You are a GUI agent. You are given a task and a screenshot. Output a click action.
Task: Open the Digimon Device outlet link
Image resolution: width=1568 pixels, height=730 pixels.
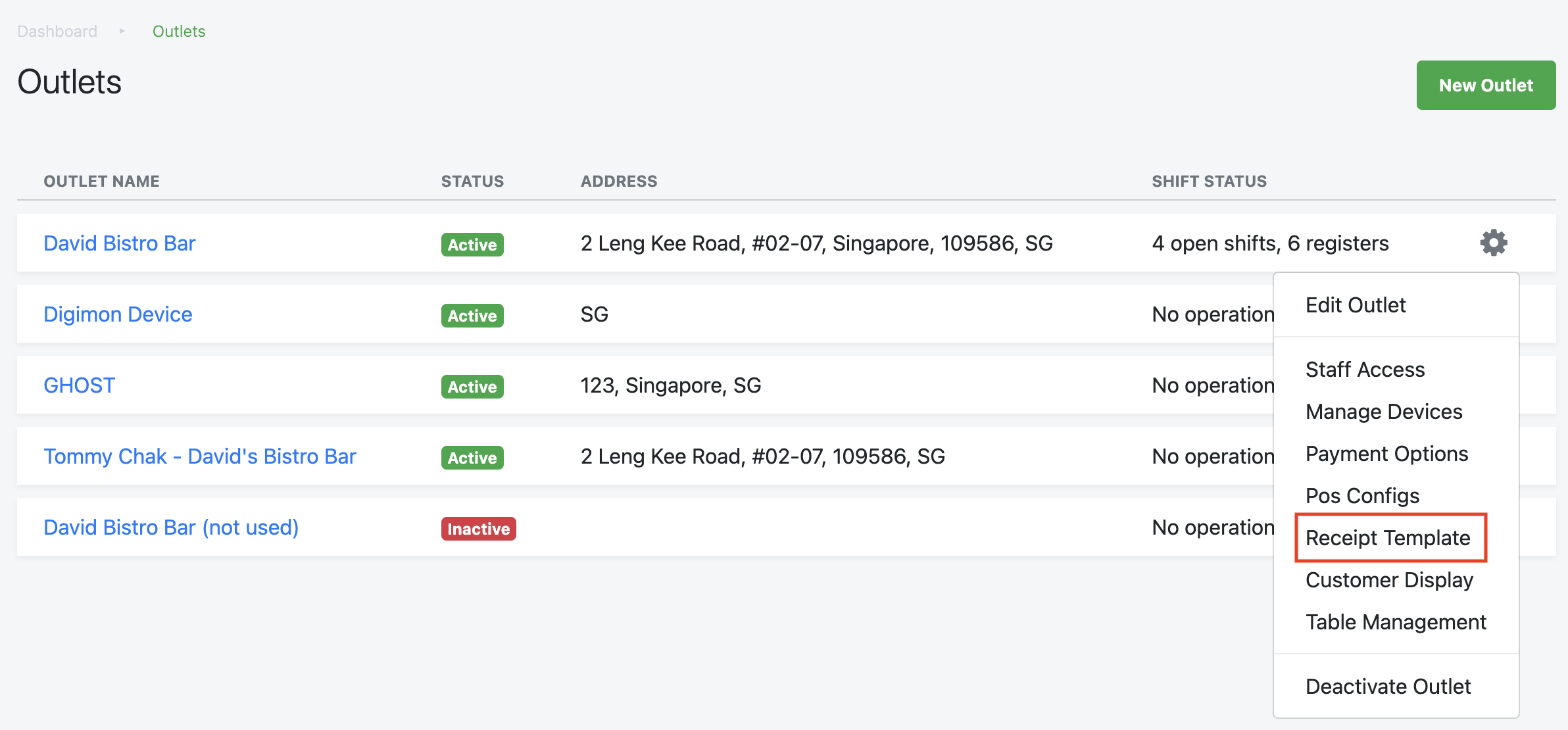pos(118,314)
